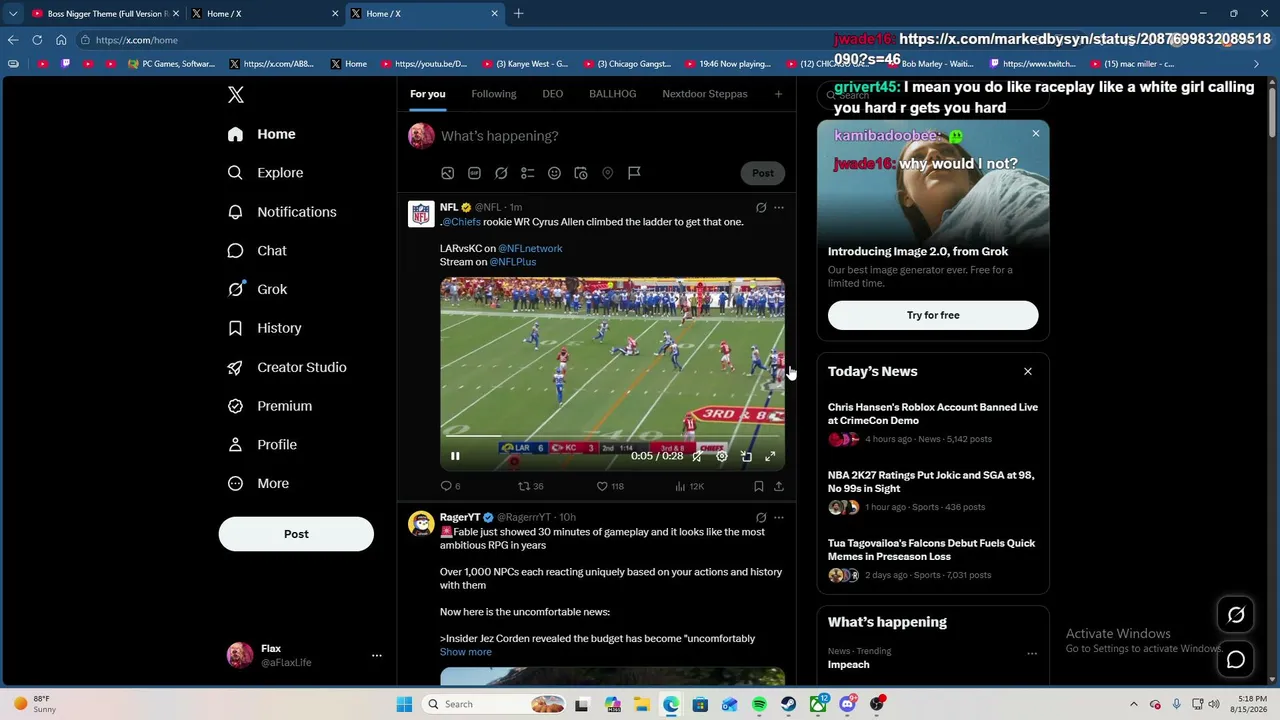View analytics for the NFL post
Screen dimensions: 1280x720
[690, 486]
